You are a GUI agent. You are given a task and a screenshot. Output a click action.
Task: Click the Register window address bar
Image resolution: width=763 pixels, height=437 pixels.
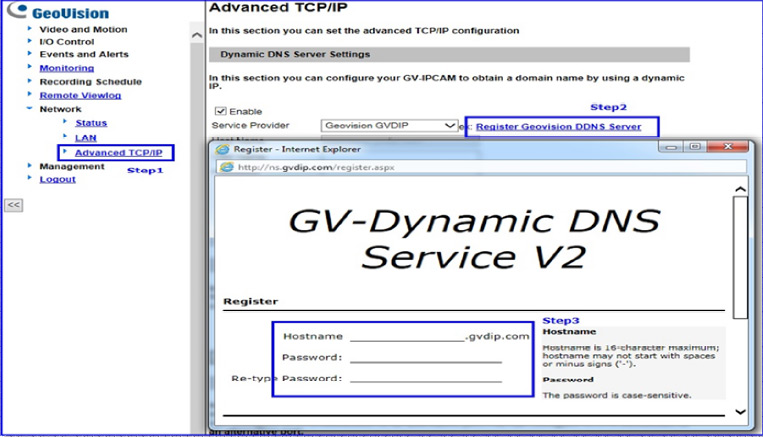[x=481, y=167]
